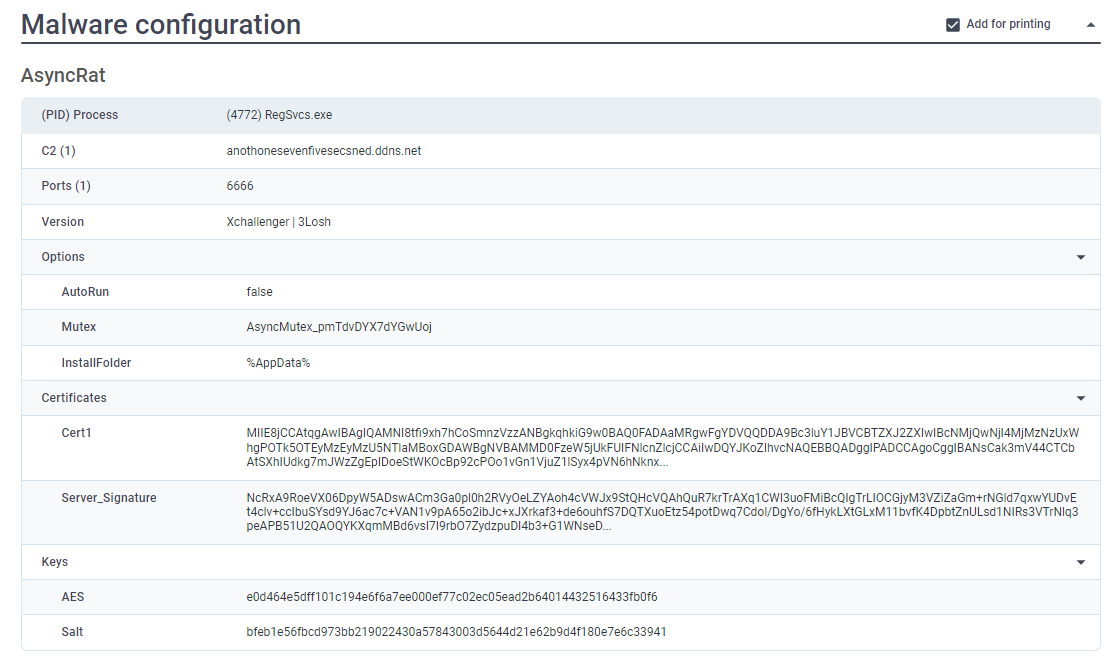Collapse the Keys section chevron

coord(1080,562)
